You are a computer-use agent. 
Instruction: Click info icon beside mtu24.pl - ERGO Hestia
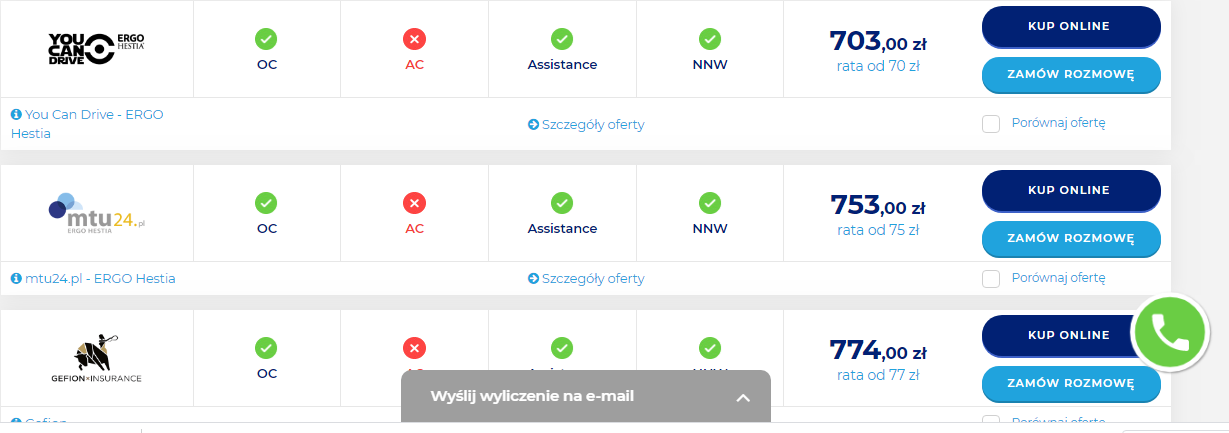[x=16, y=279]
